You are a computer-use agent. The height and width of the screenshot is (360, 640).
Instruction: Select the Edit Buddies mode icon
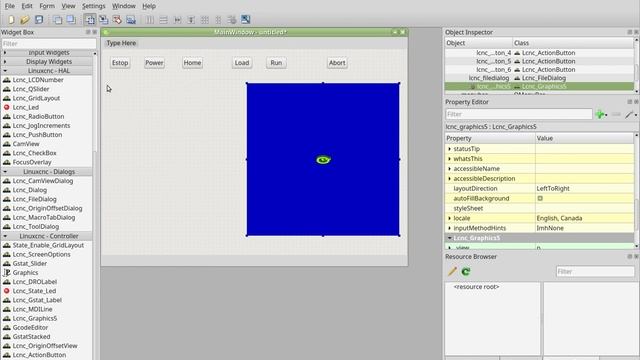117,20
